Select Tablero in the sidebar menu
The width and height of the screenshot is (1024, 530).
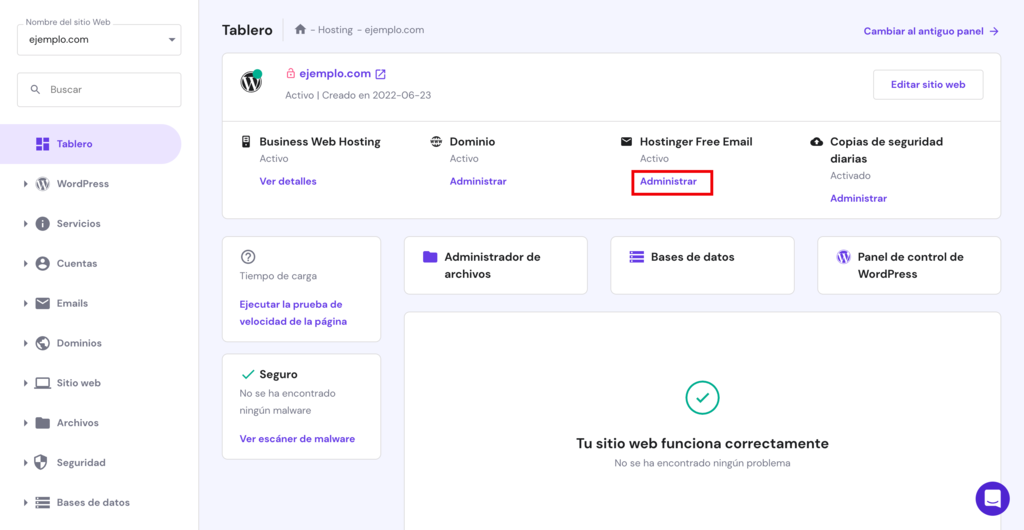pos(90,144)
